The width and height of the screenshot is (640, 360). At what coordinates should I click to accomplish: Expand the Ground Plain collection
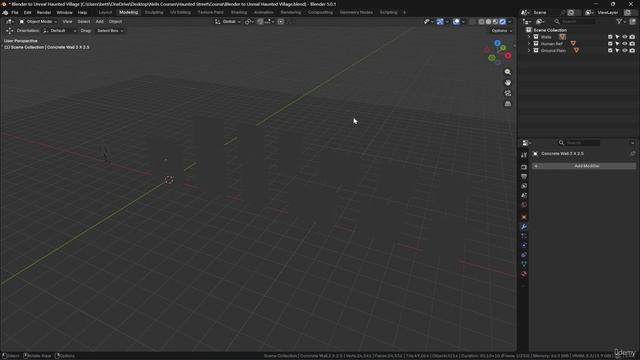pyautogui.click(x=529, y=51)
